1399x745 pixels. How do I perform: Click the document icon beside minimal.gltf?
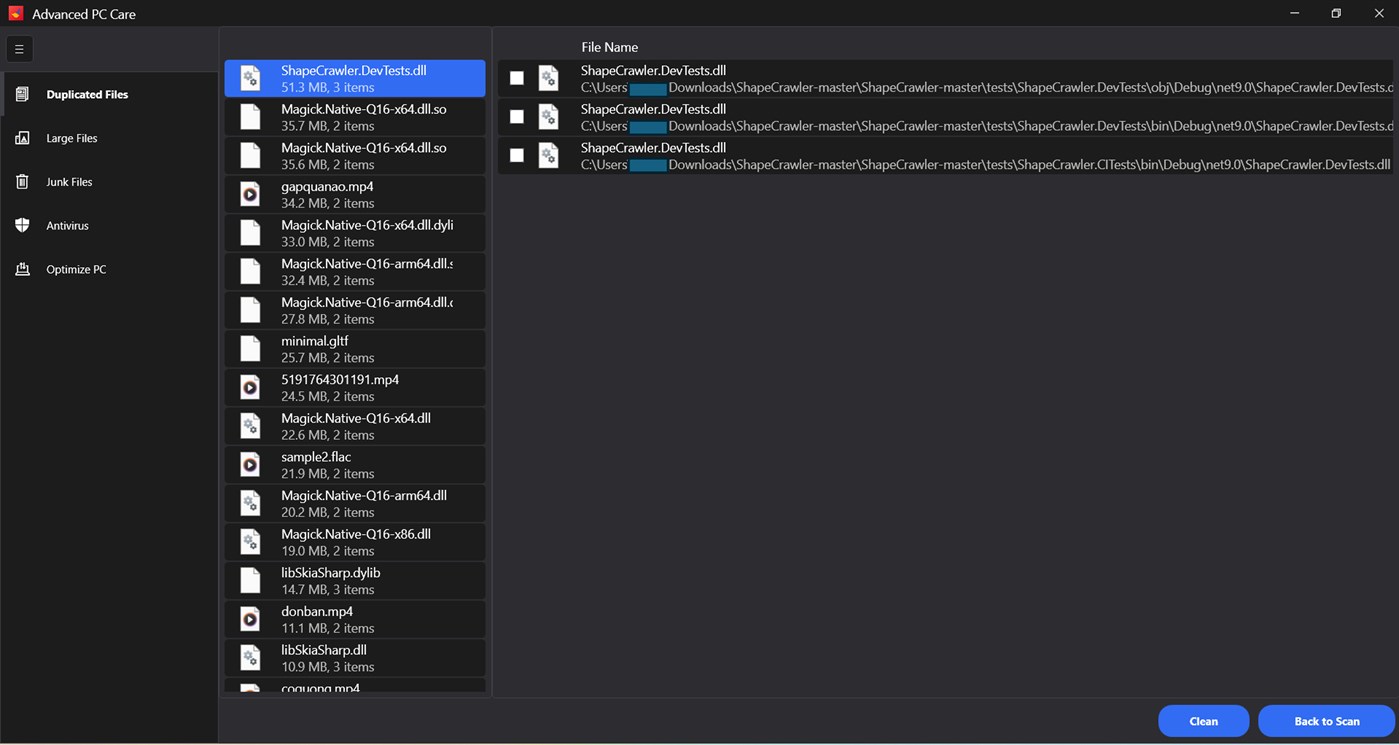249,348
